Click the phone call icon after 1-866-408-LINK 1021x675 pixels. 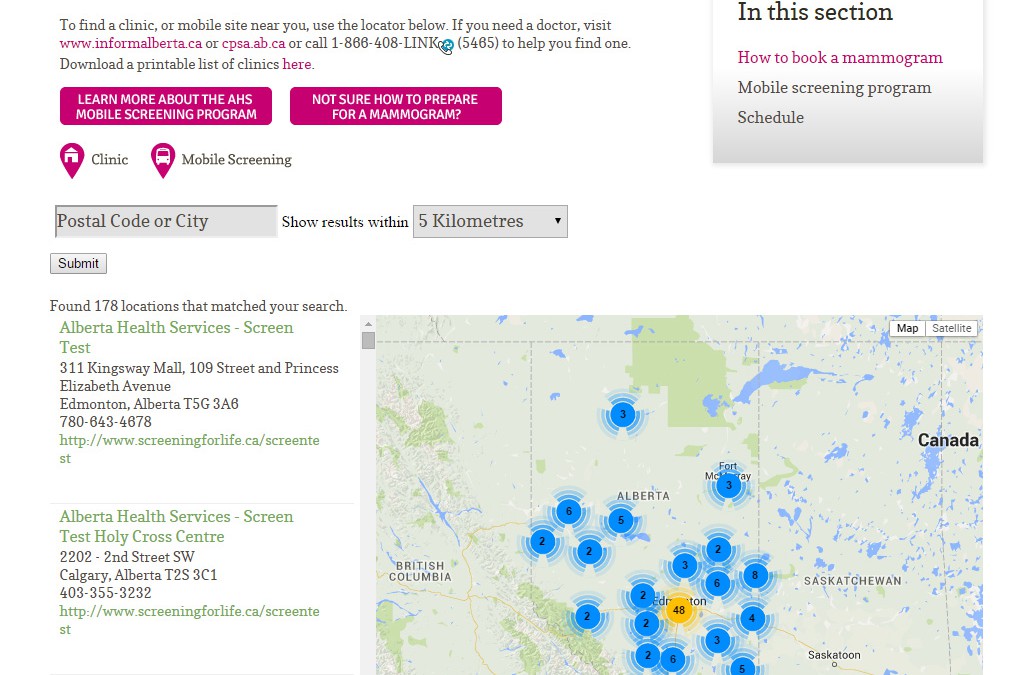[446, 46]
